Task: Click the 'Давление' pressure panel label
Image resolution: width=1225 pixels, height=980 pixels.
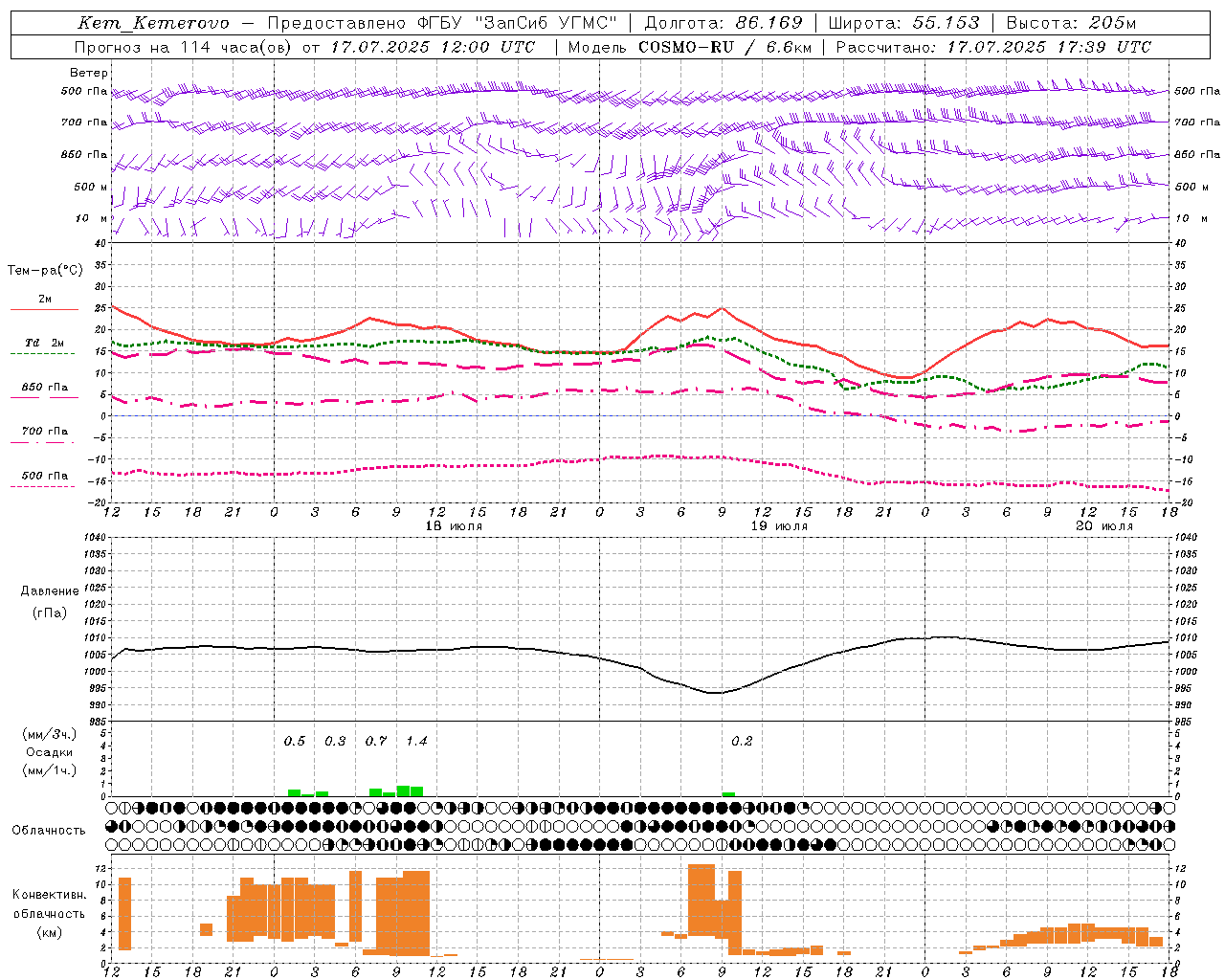Action: [x=50, y=591]
